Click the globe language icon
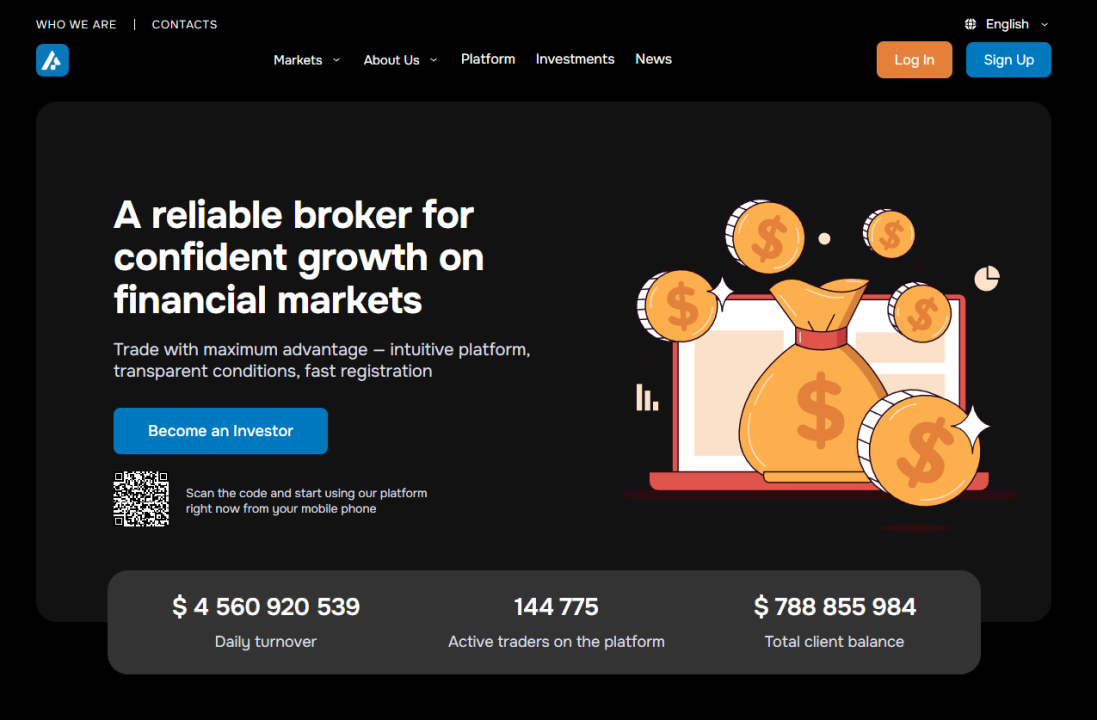 [x=970, y=24]
